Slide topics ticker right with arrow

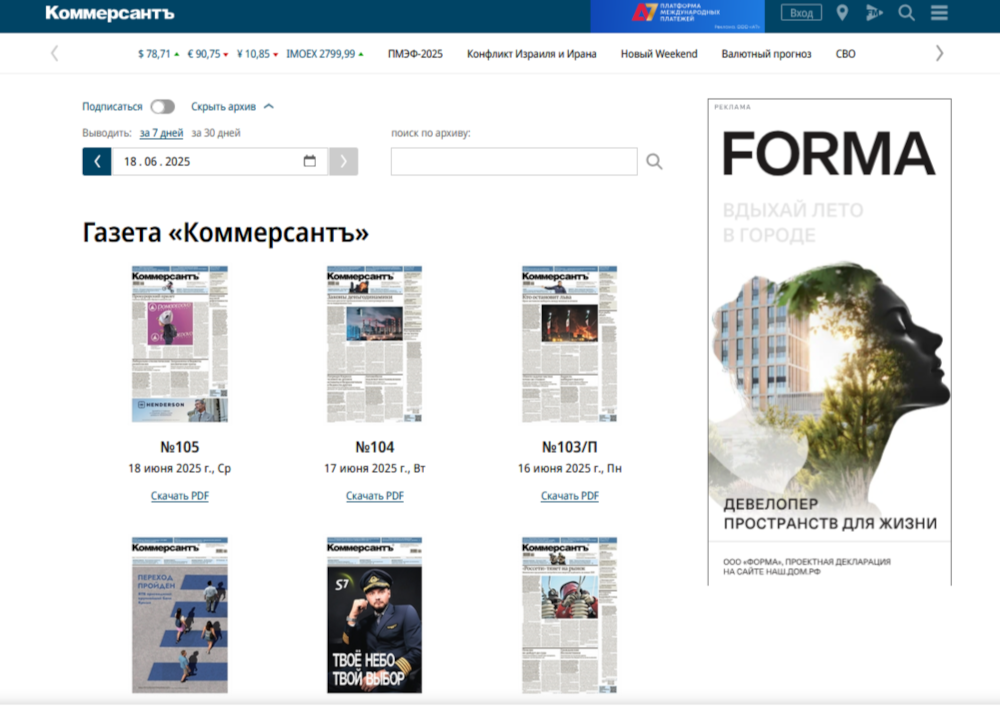coord(939,54)
